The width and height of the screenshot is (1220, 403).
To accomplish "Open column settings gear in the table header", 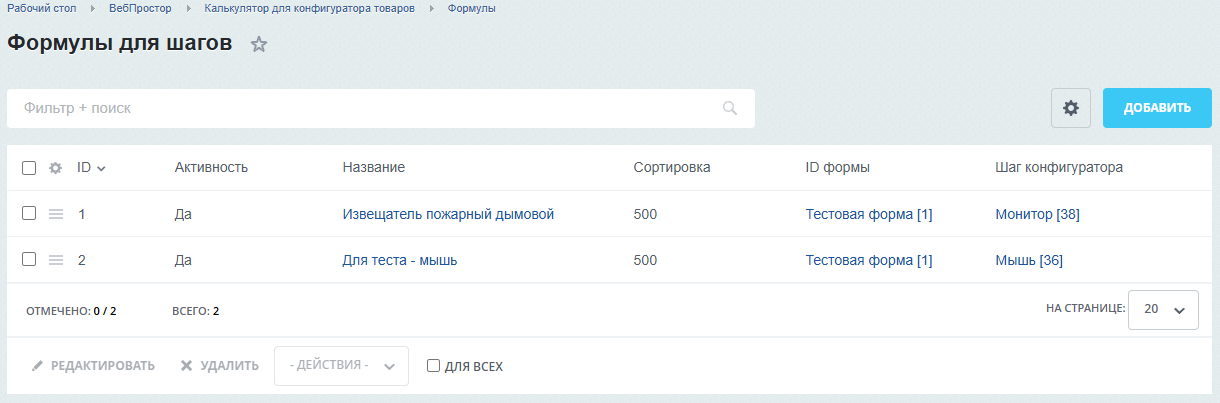I will (56, 168).
